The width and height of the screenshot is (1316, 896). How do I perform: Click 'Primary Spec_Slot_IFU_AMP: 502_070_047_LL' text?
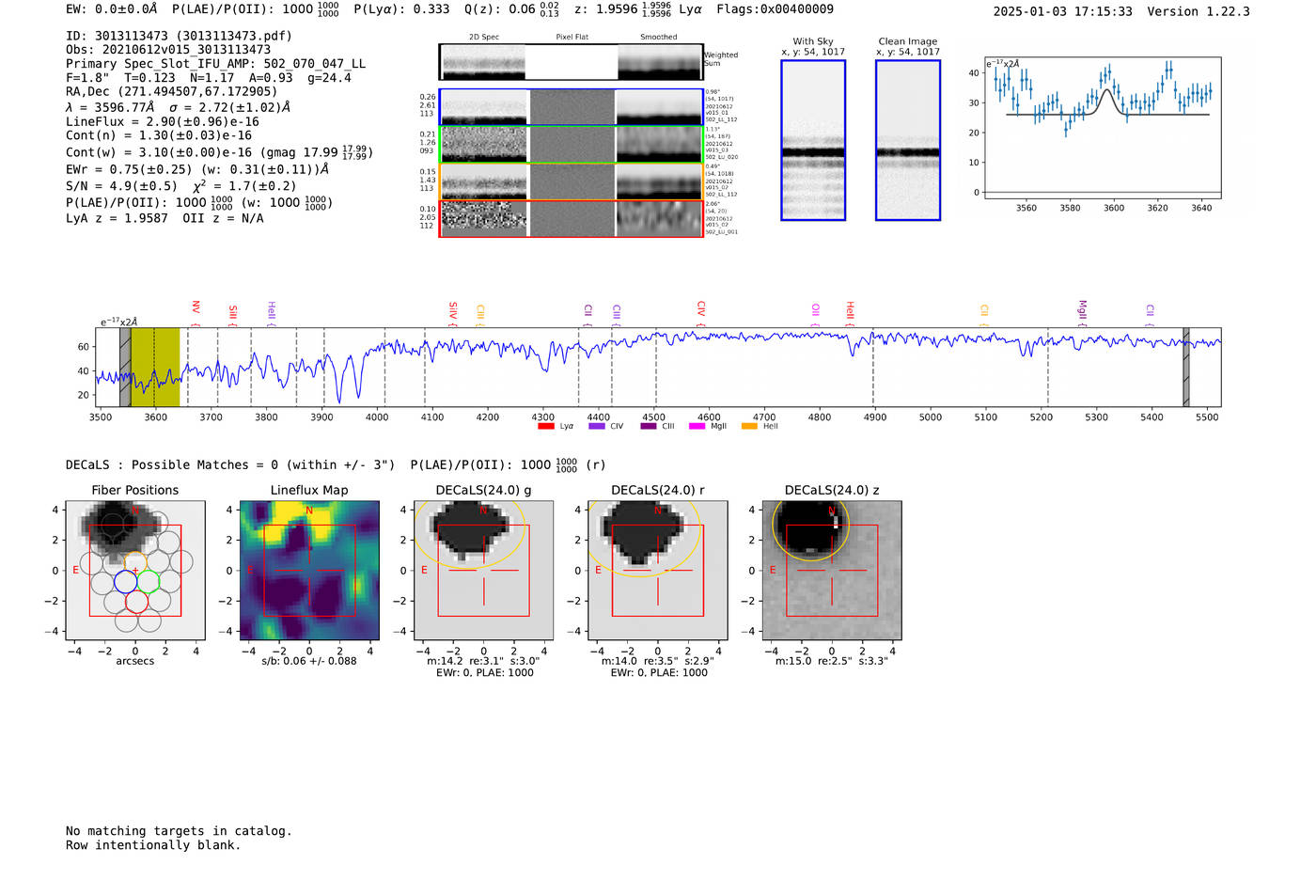[216, 64]
